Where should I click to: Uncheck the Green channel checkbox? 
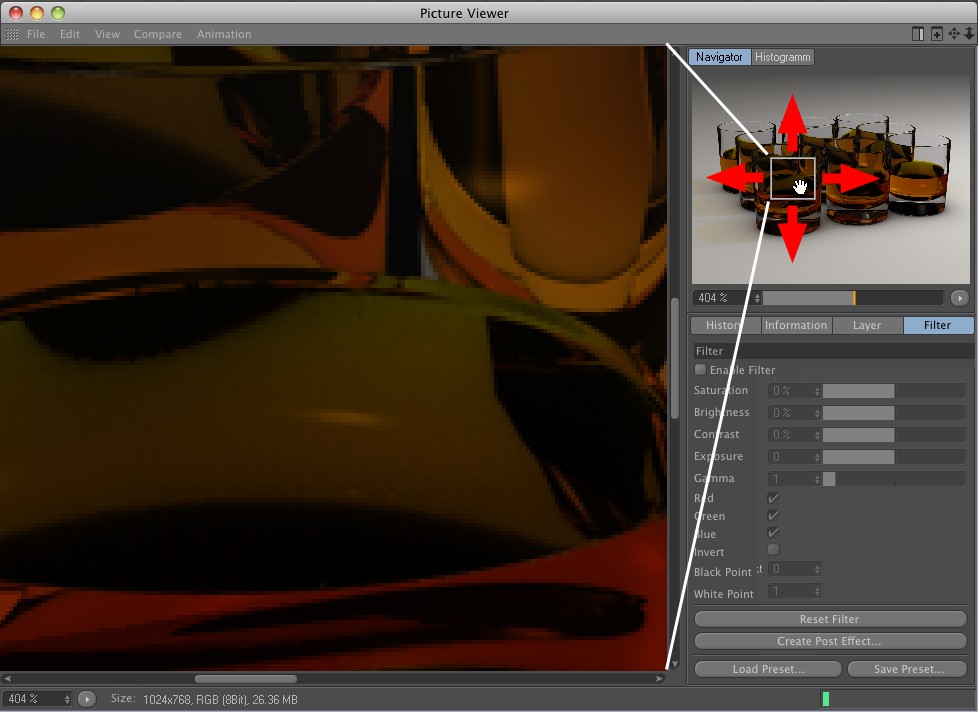click(773, 516)
